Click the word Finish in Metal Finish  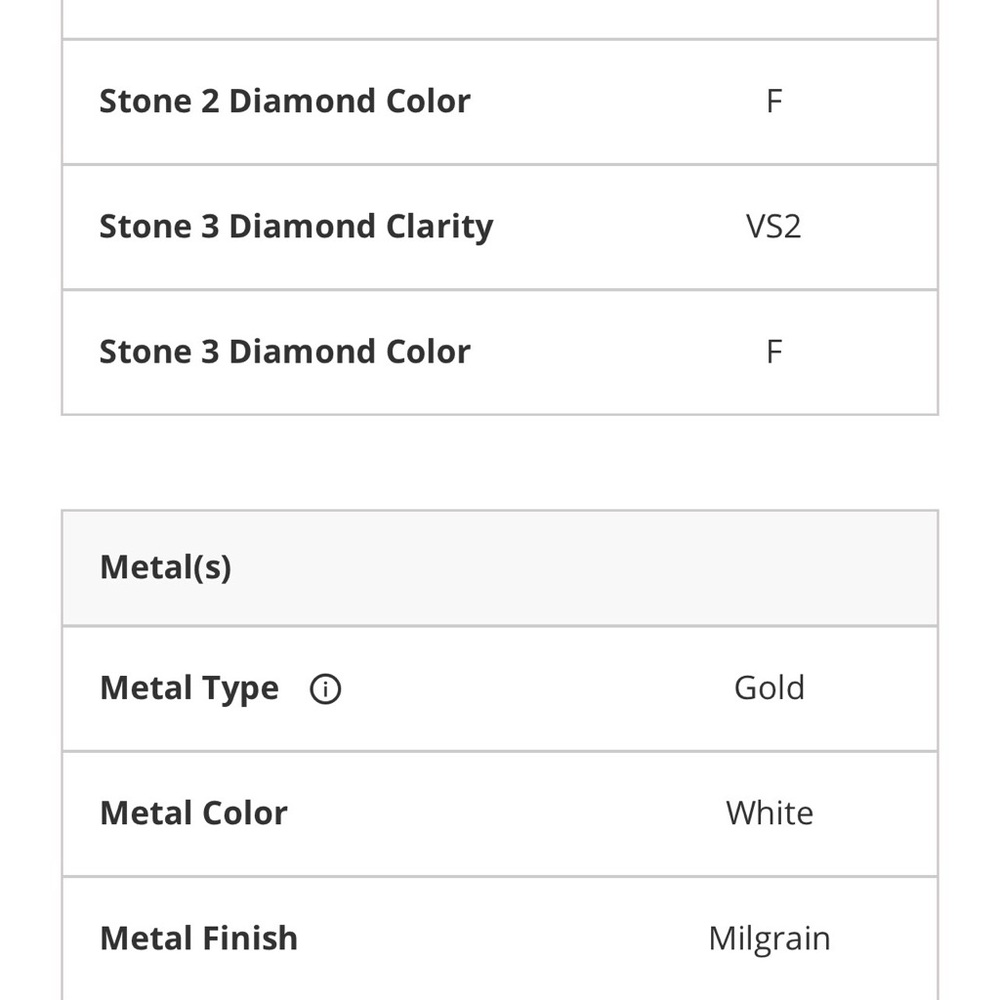point(250,939)
